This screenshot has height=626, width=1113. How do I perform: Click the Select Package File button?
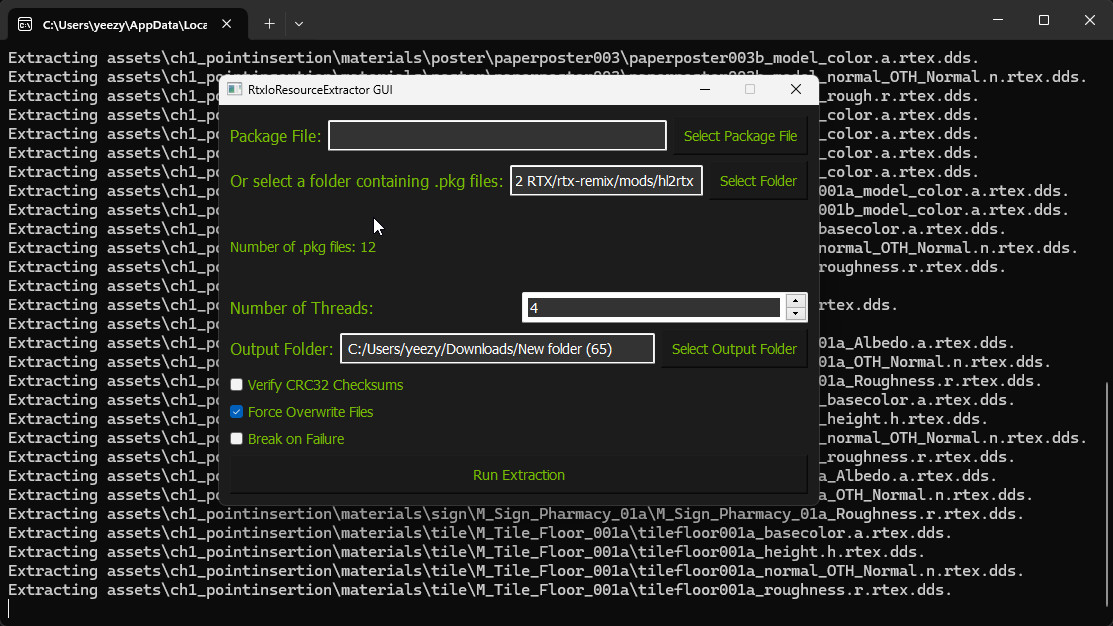(740, 136)
